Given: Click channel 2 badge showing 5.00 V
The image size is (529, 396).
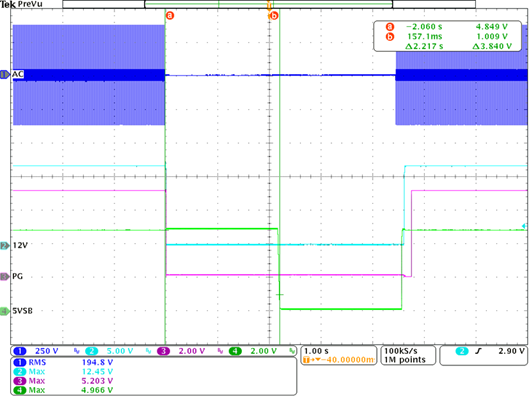Looking at the screenshot, I should tap(91, 351).
